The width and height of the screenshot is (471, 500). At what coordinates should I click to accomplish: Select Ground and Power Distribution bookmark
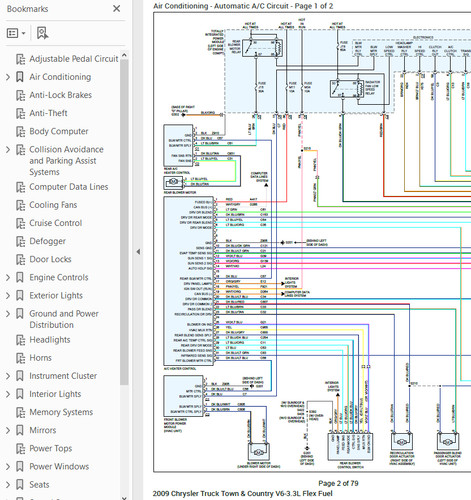tap(64, 319)
